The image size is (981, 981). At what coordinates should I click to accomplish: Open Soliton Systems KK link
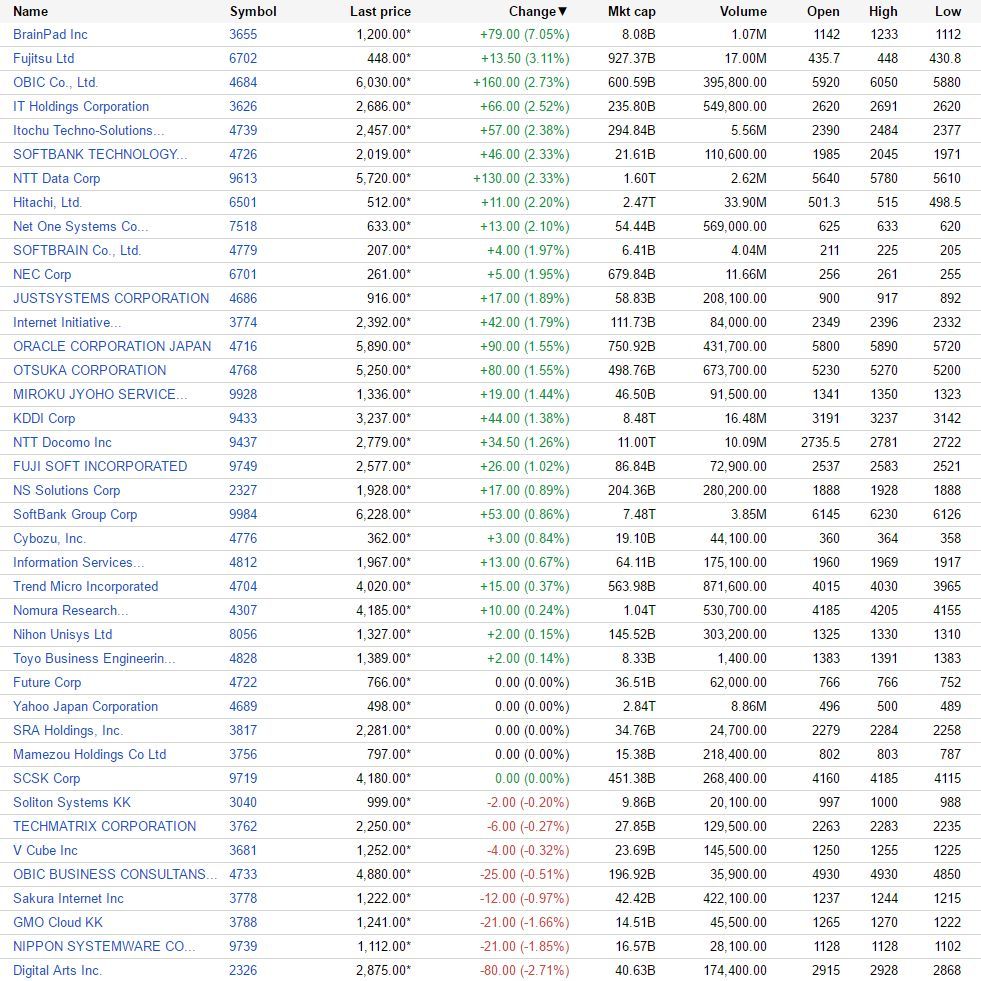[72, 802]
